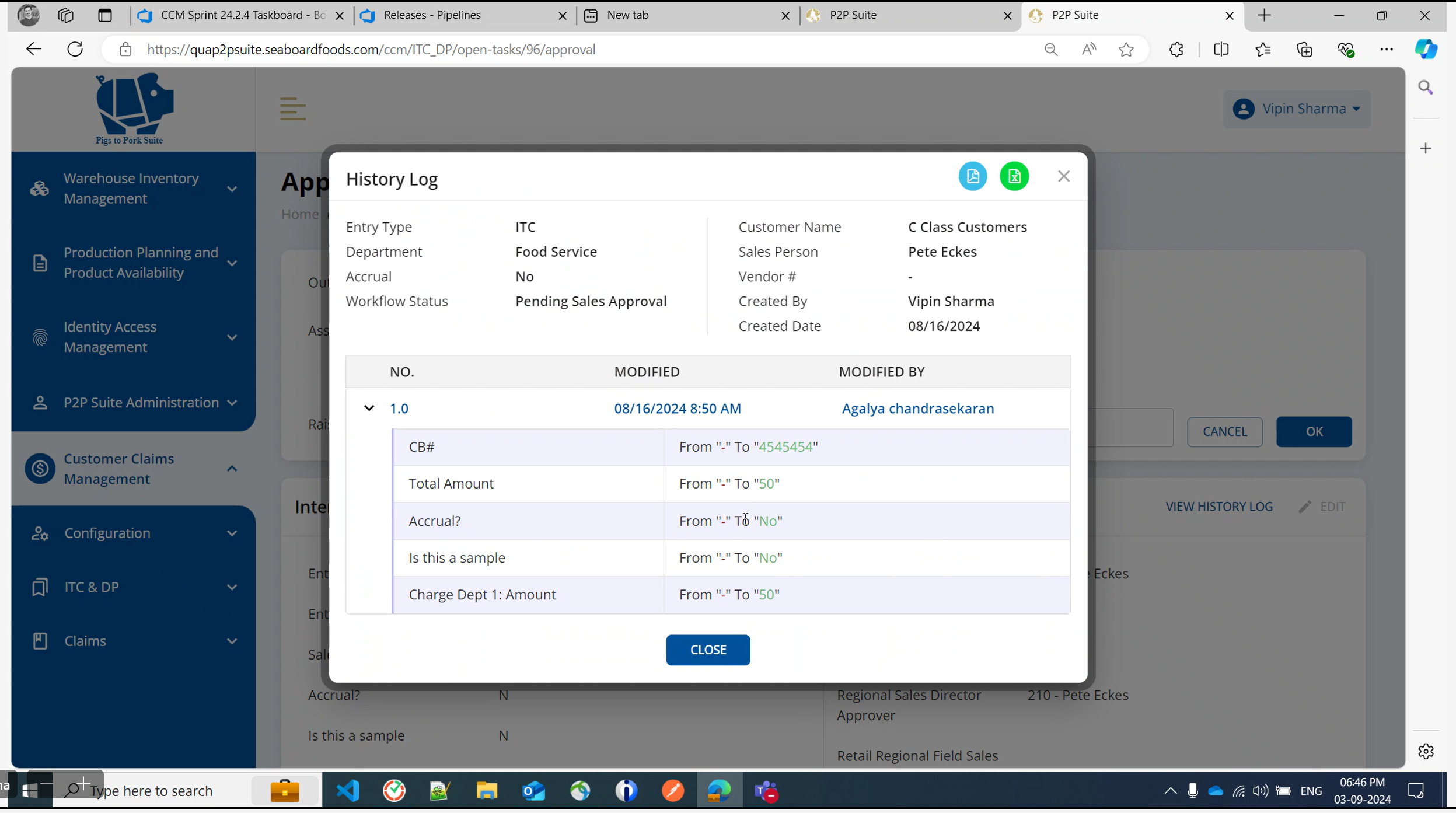Screen dimensions: 1456x813
Task: Click the Configuration sidebar icon
Action: pyautogui.click(x=40, y=533)
